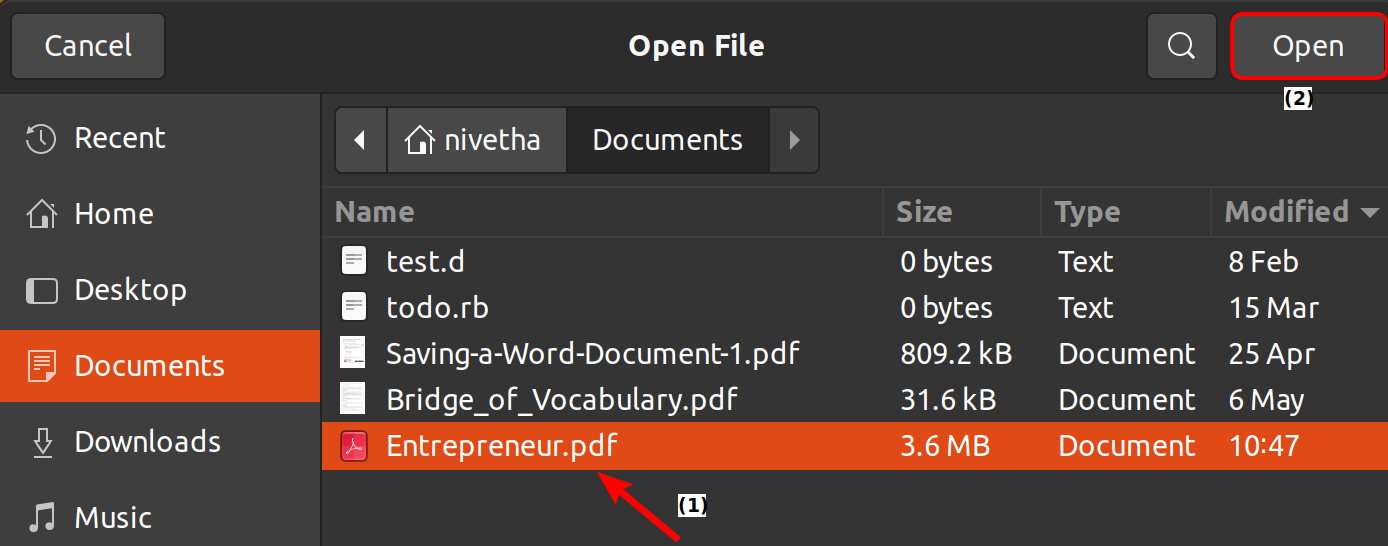
Task: Open Downloads folder in the sidebar
Action: pyautogui.click(x=147, y=442)
